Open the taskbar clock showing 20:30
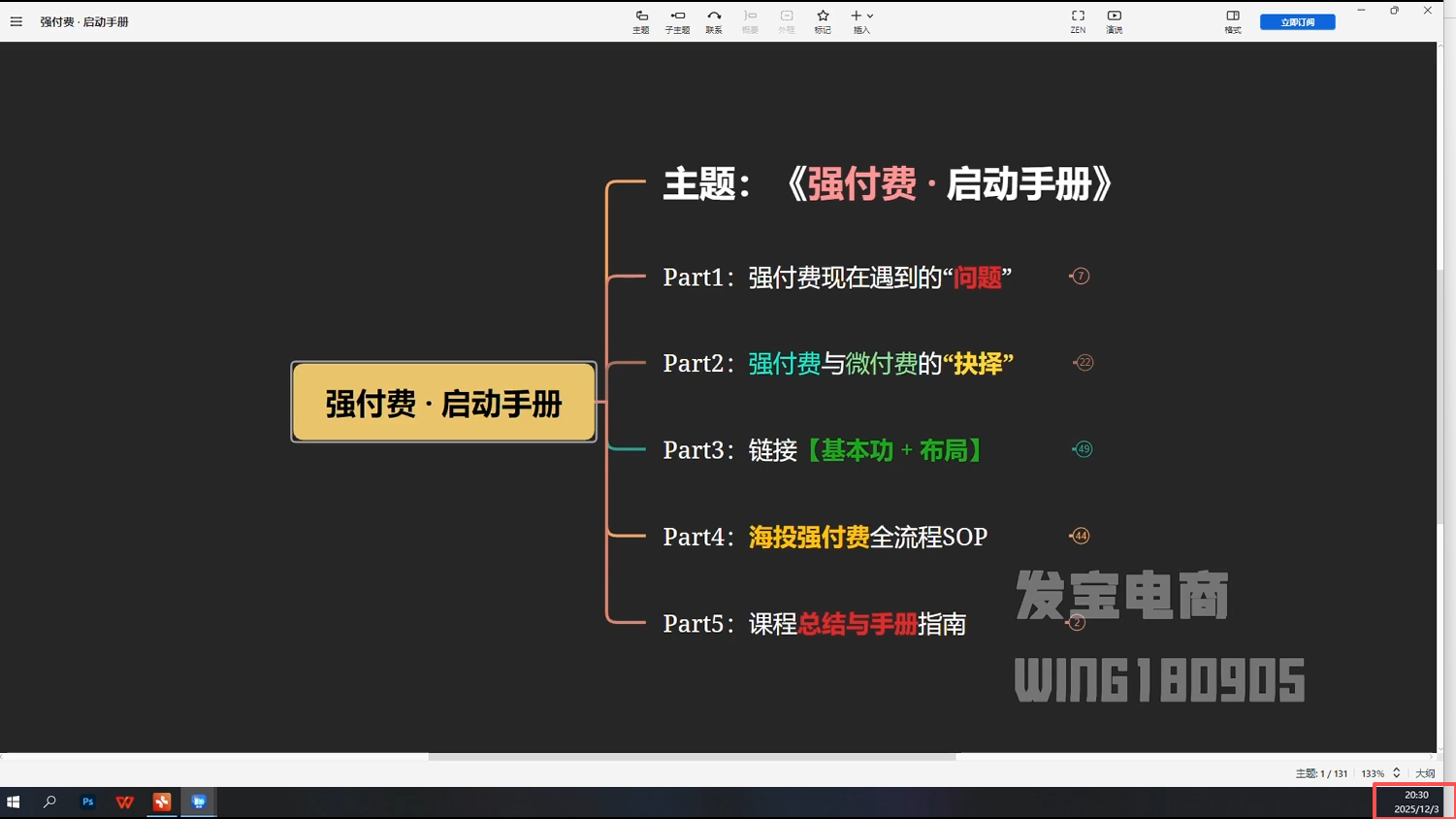 [1415, 802]
